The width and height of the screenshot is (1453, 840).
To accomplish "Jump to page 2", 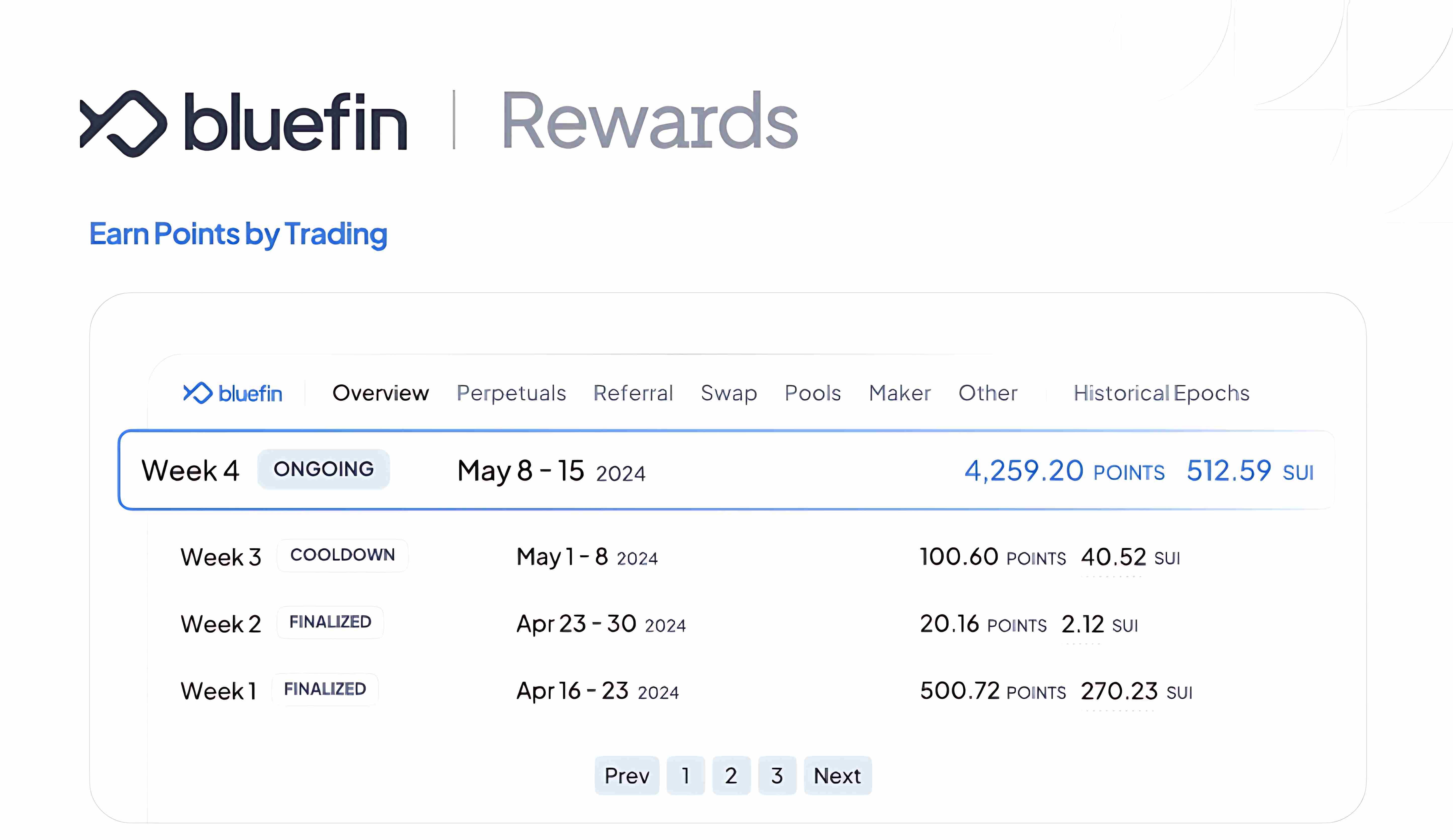I will 731,776.
